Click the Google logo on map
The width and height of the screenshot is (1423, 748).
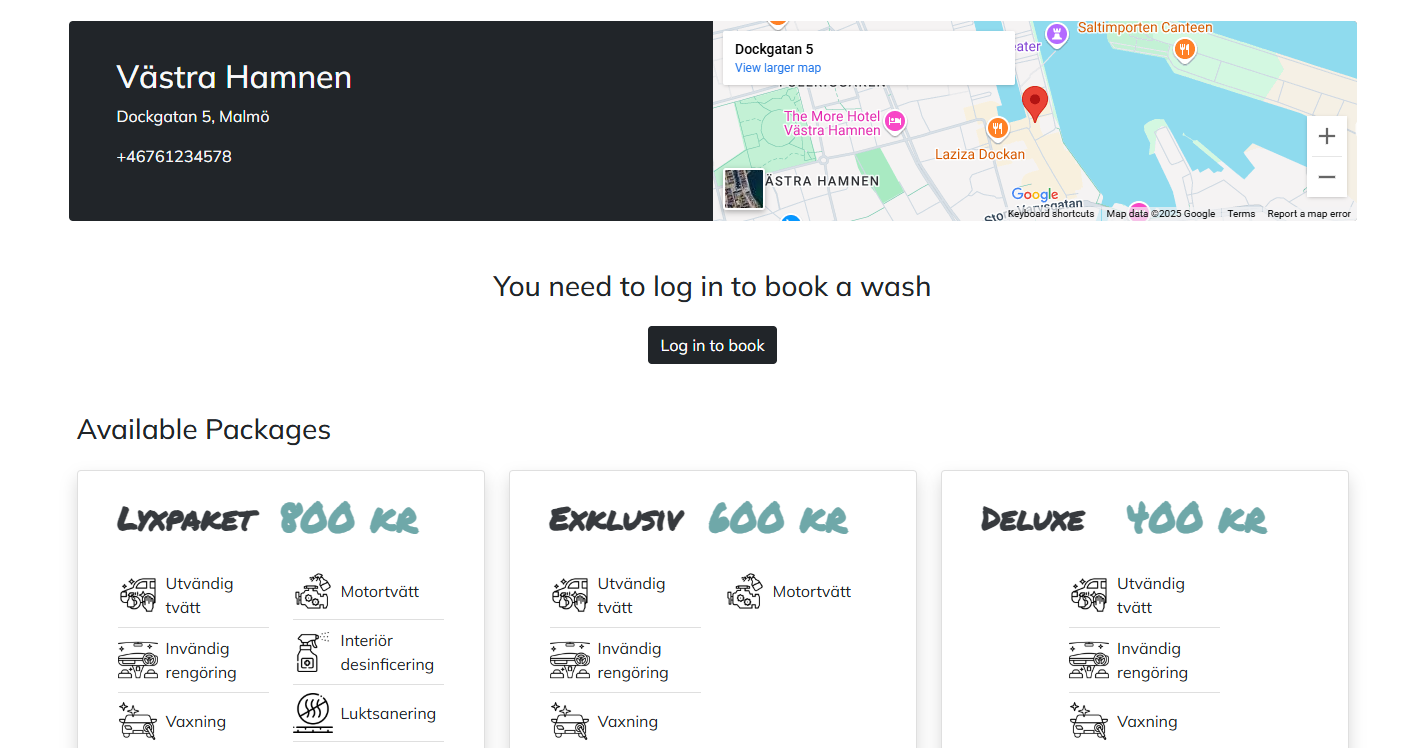tap(1034, 195)
